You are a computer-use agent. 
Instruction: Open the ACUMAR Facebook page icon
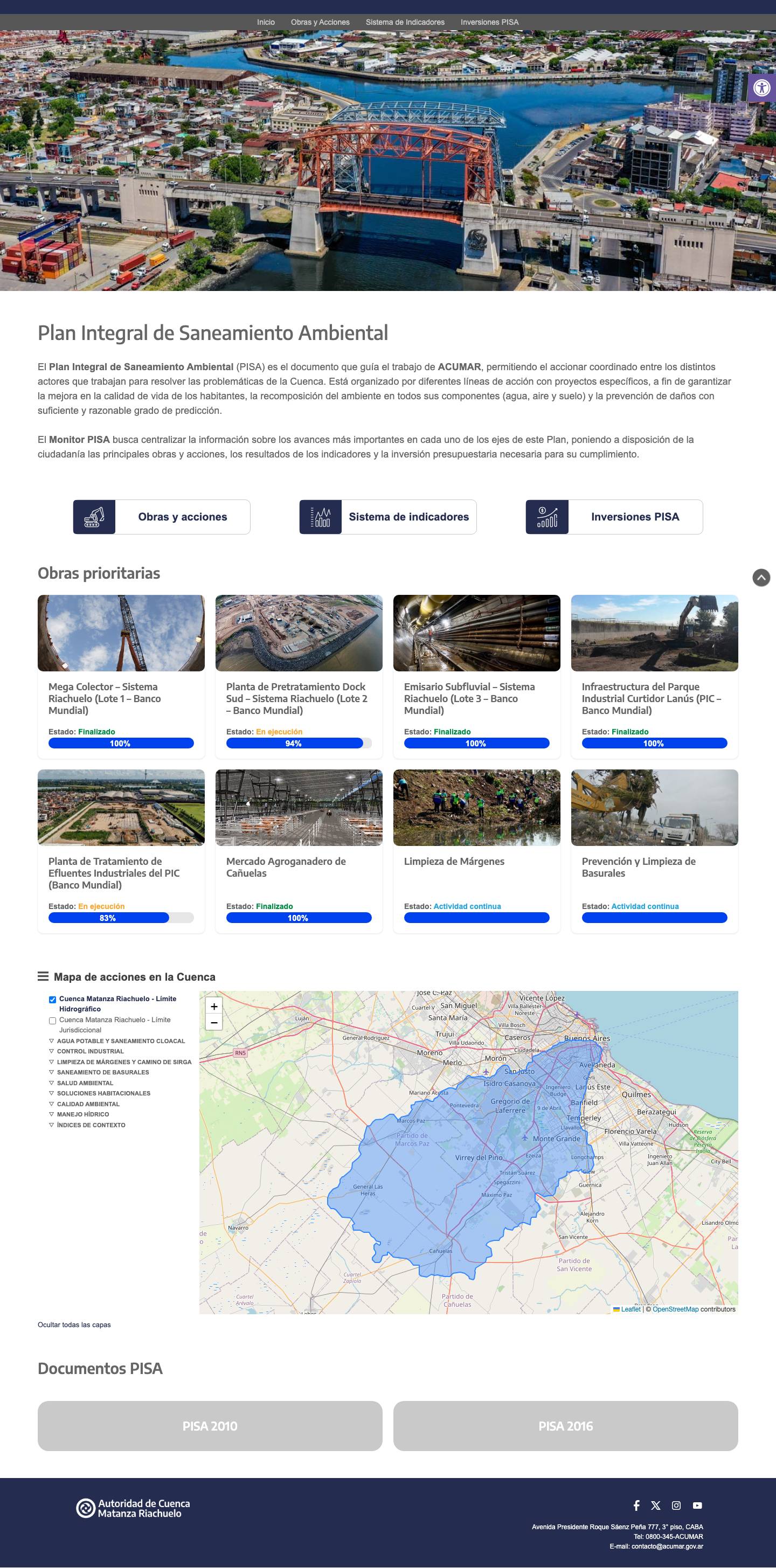click(x=636, y=1505)
